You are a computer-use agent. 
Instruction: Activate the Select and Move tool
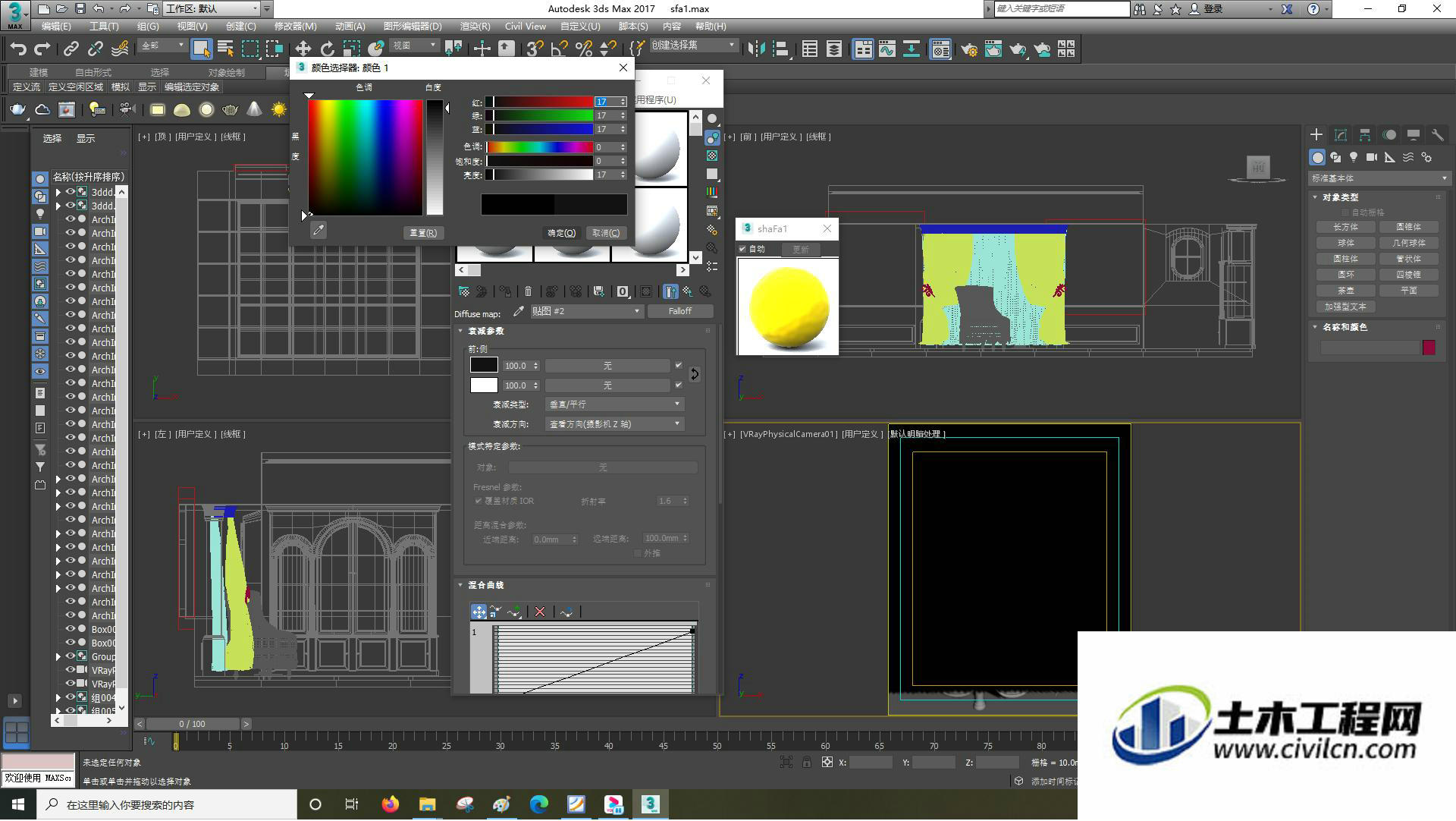click(303, 49)
